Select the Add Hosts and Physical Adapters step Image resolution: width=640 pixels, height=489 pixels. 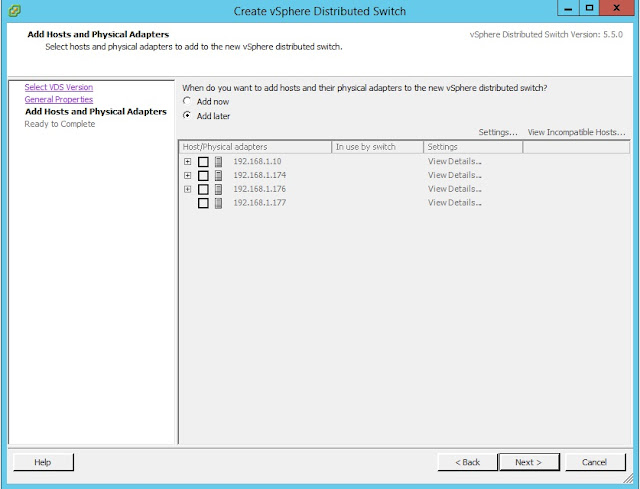pyautogui.click(x=96, y=111)
